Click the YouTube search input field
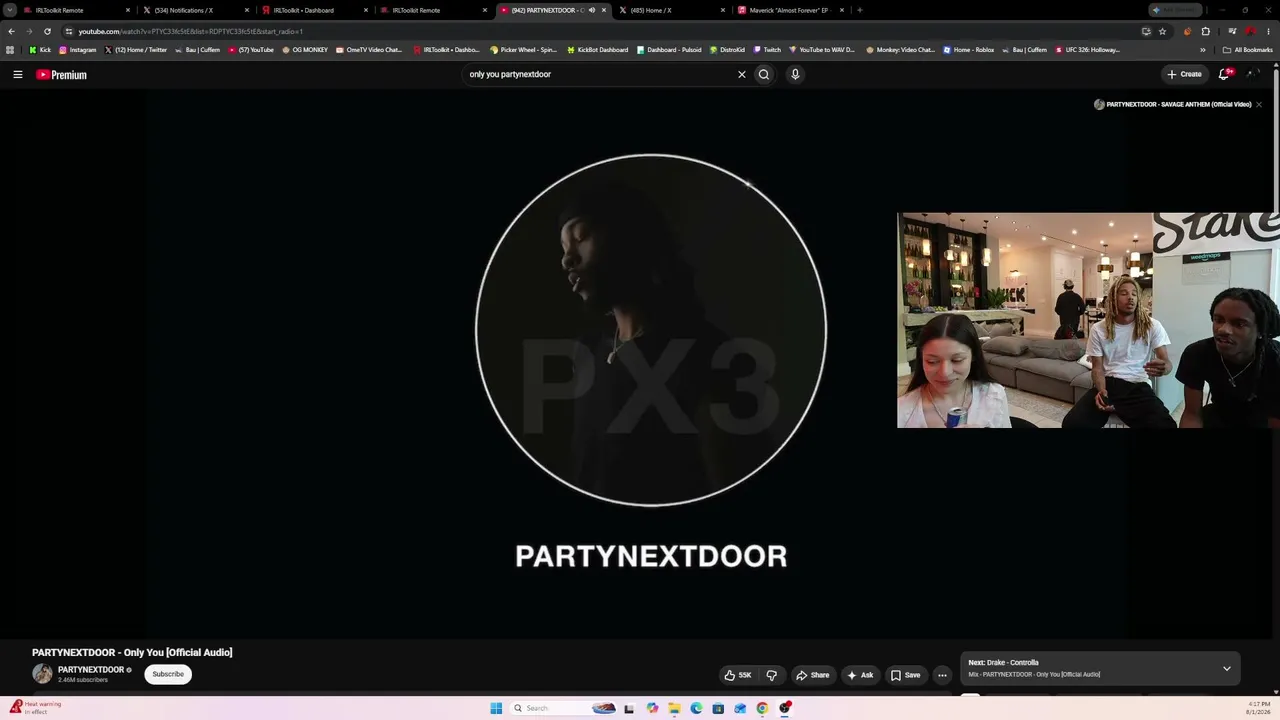Viewport: 1280px width, 720px height. tap(600, 74)
